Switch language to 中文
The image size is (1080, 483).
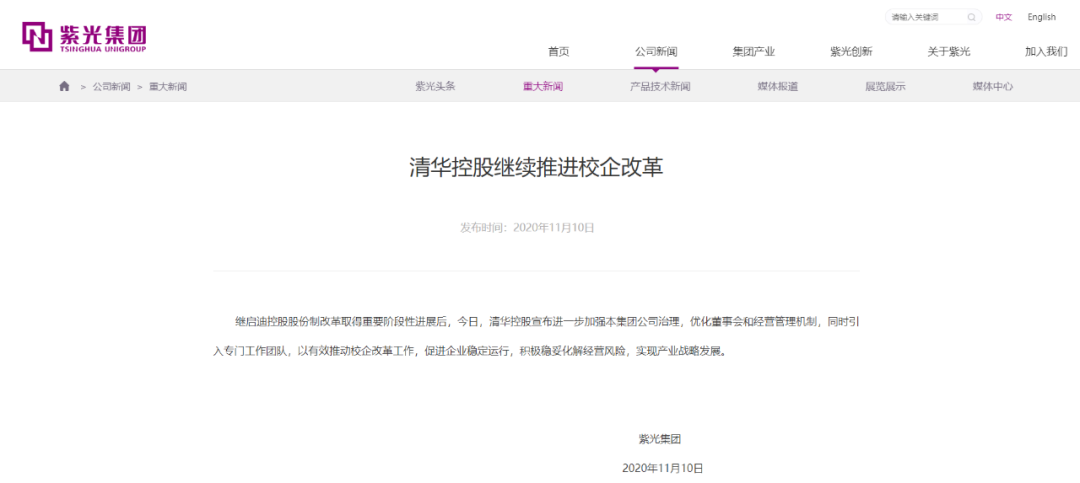pos(1004,17)
